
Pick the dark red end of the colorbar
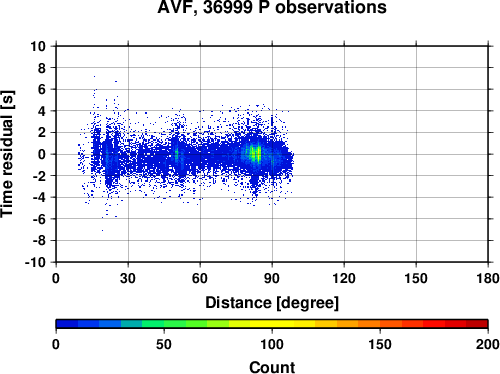coord(477,324)
